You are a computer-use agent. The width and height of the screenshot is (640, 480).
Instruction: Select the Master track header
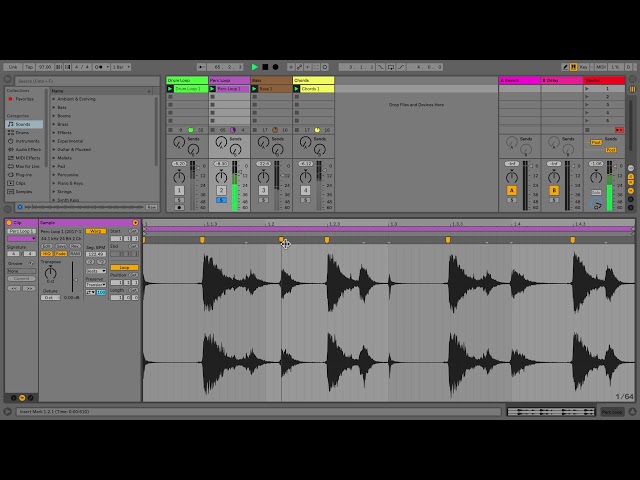pos(604,80)
